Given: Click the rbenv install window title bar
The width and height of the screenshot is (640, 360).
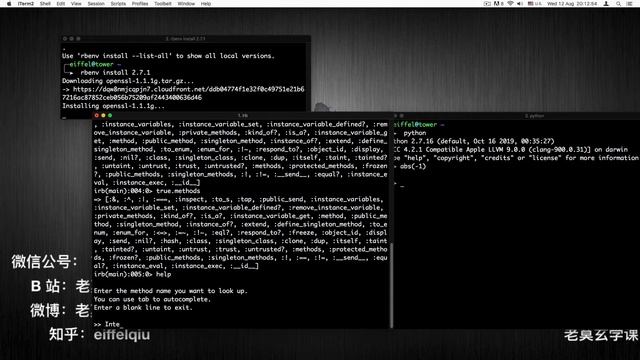Looking at the screenshot, I should click(x=186, y=38).
